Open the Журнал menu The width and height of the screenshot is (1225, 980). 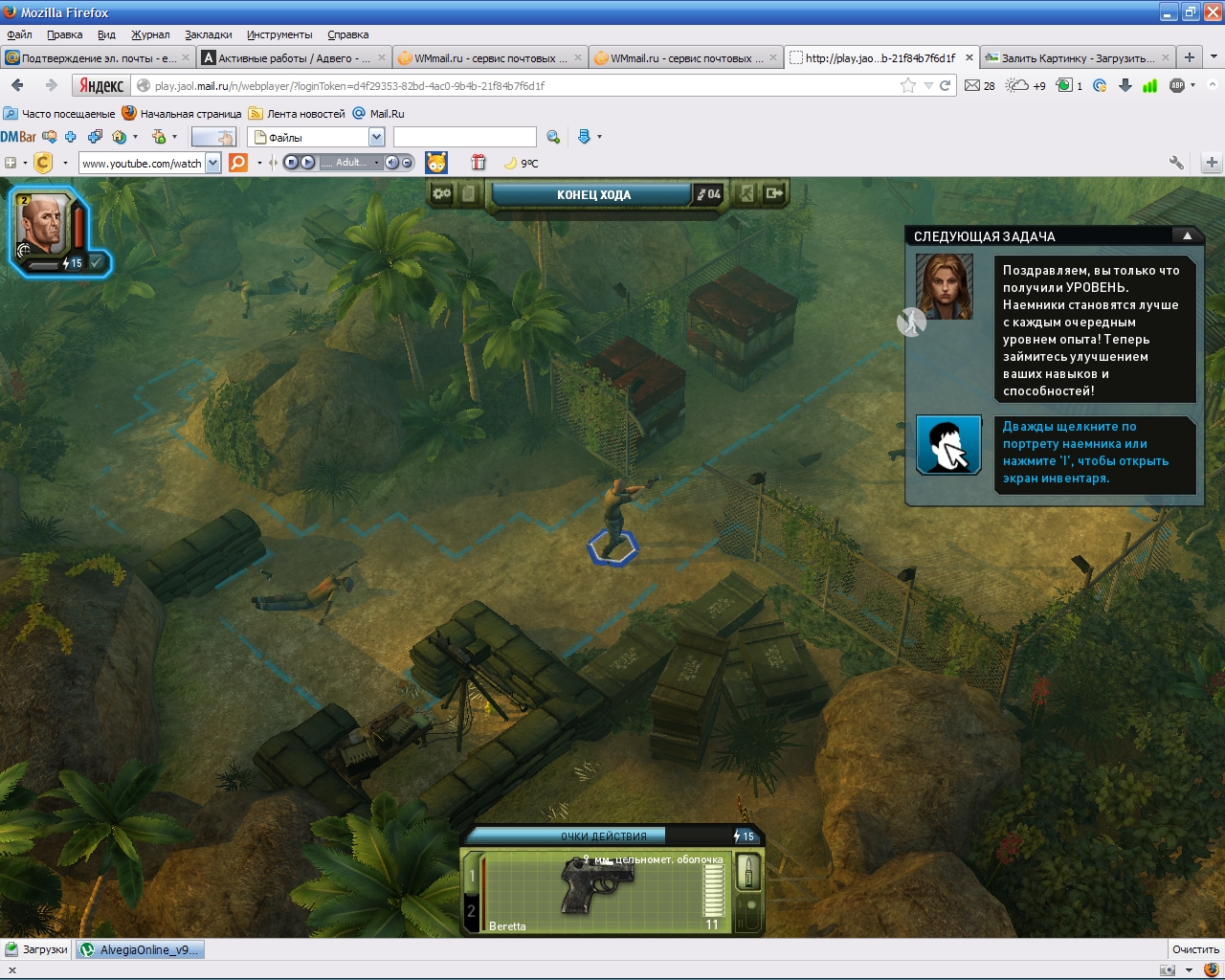(150, 34)
